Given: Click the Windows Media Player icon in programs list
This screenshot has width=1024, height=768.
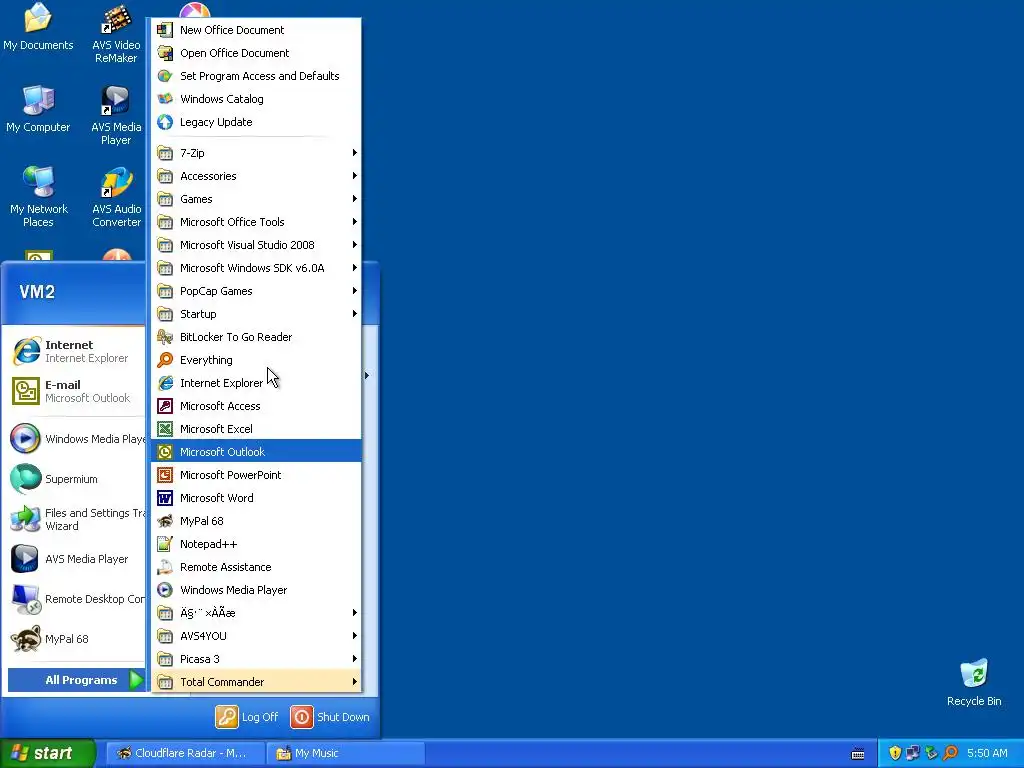Looking at the screenshot, I should coord(165,590).
